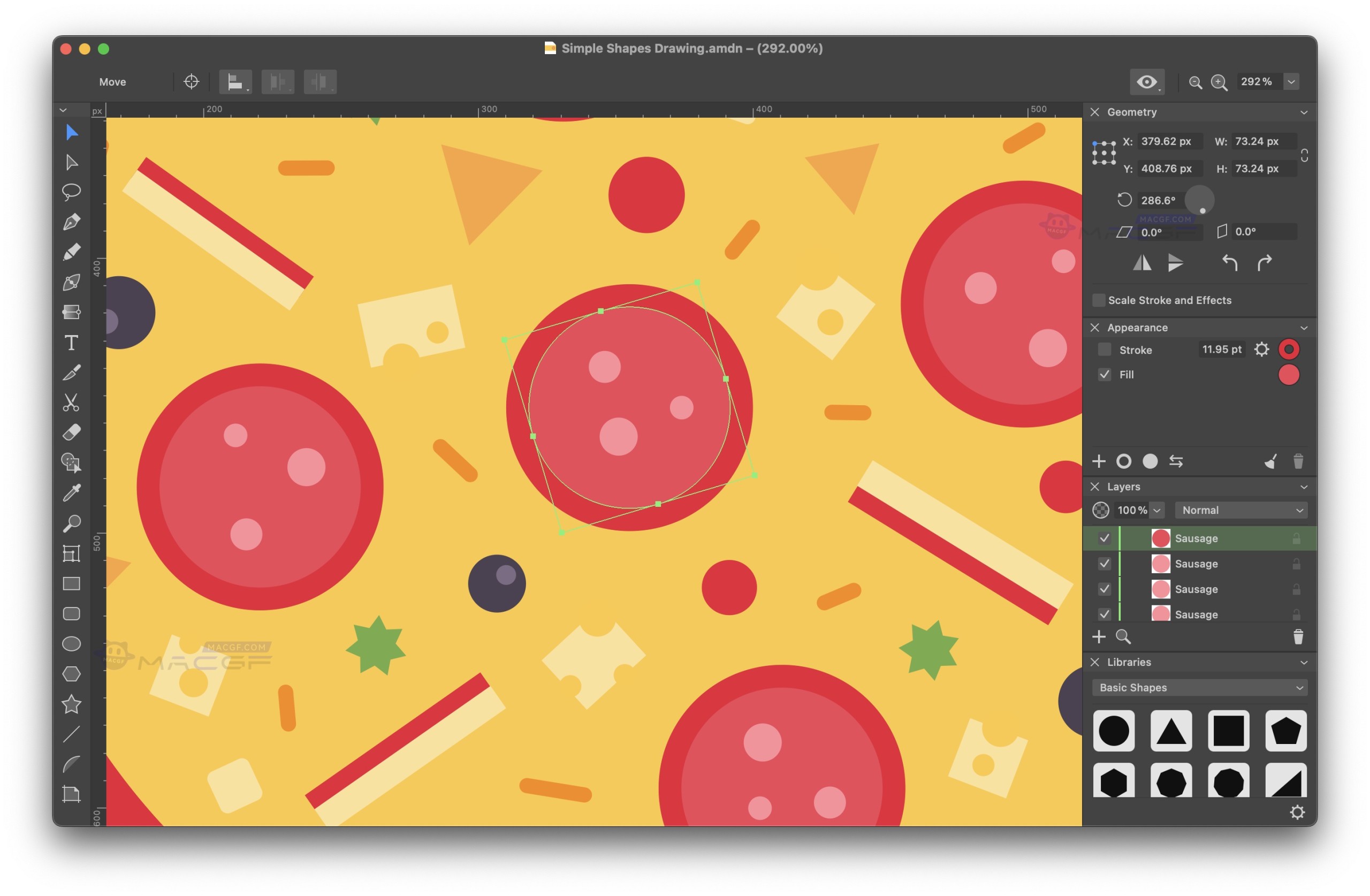Enable Scale Stroke and Effects
The width and height of the screenshot is (1370, 896).
[x=1098, y=300]
